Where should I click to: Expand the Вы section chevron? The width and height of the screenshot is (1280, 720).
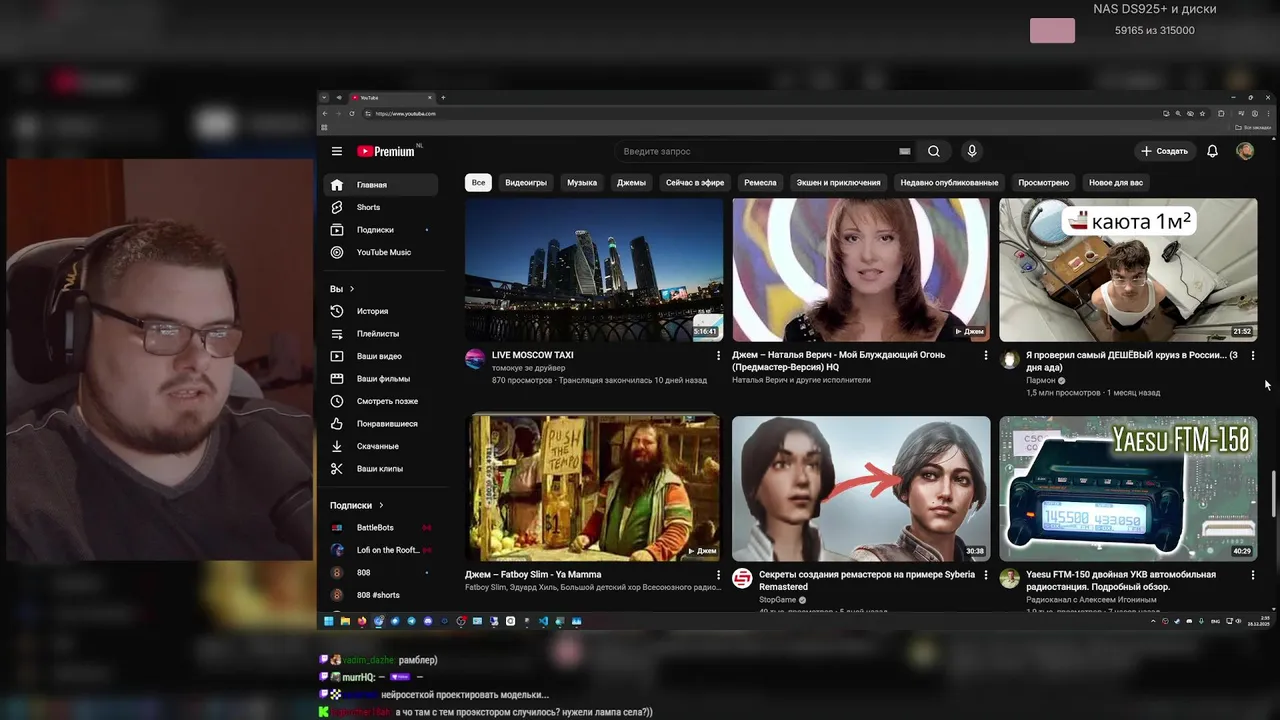pyautogui.click(x=351, y=289)
